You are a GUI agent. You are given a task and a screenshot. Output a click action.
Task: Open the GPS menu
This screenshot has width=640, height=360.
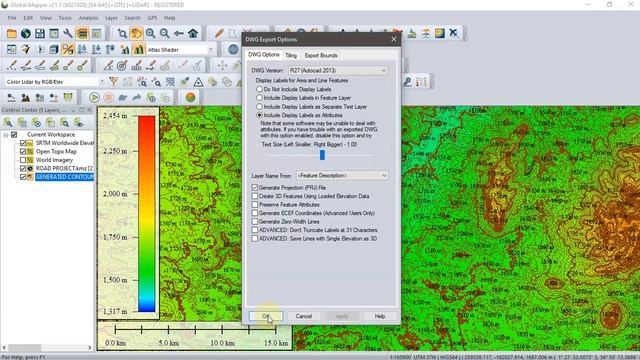point(152,18)
